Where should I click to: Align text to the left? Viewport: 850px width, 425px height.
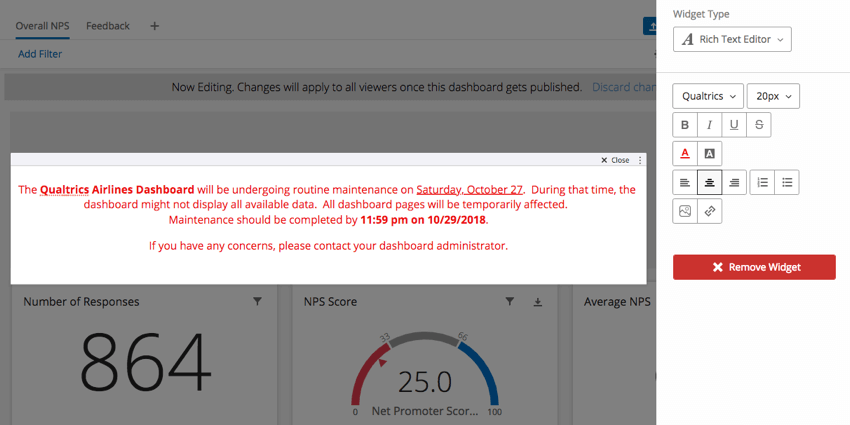(x=685, y=182)
